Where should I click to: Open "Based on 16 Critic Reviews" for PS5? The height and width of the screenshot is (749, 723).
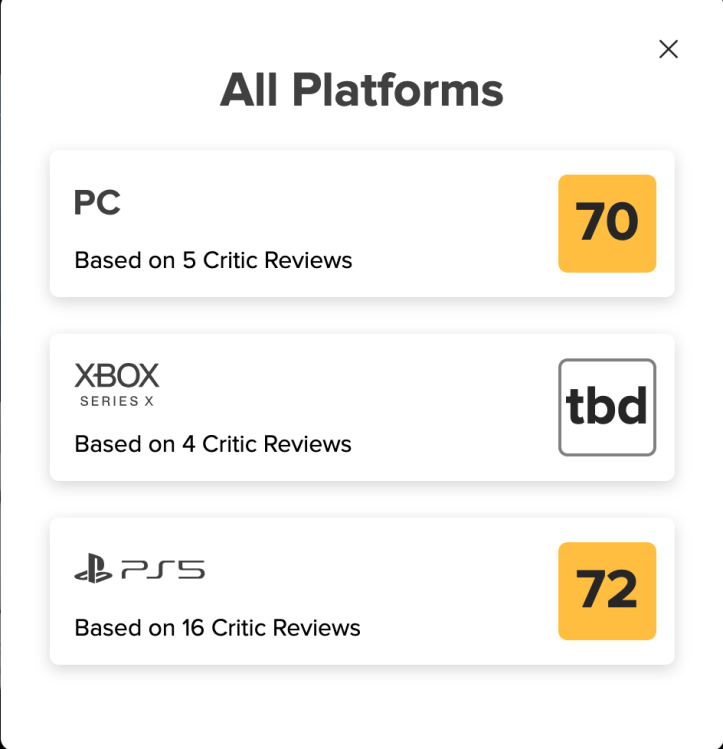pyautogui.click(x=217, y=628)
